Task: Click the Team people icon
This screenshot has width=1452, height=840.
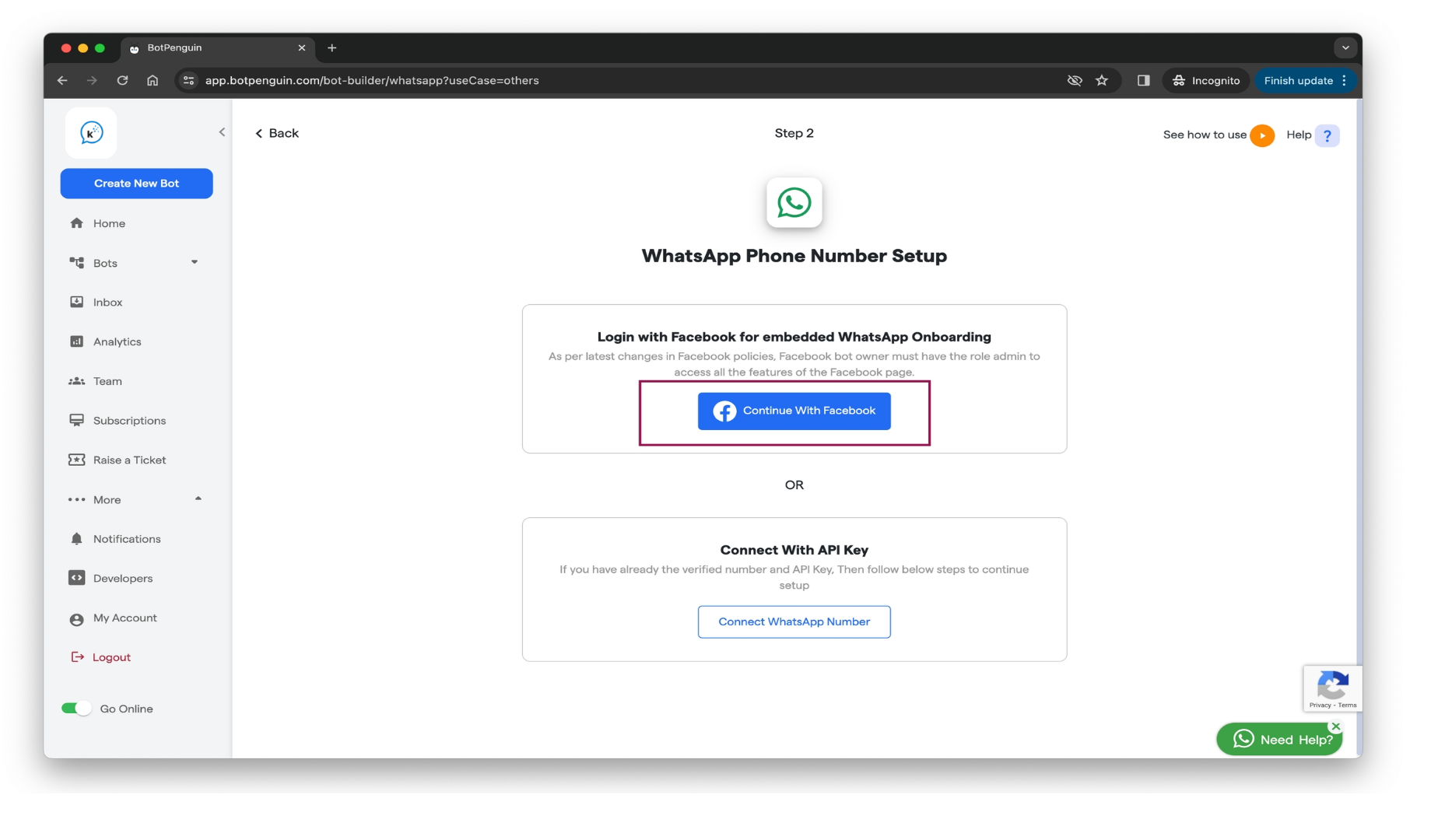Action: pos(76,381)
